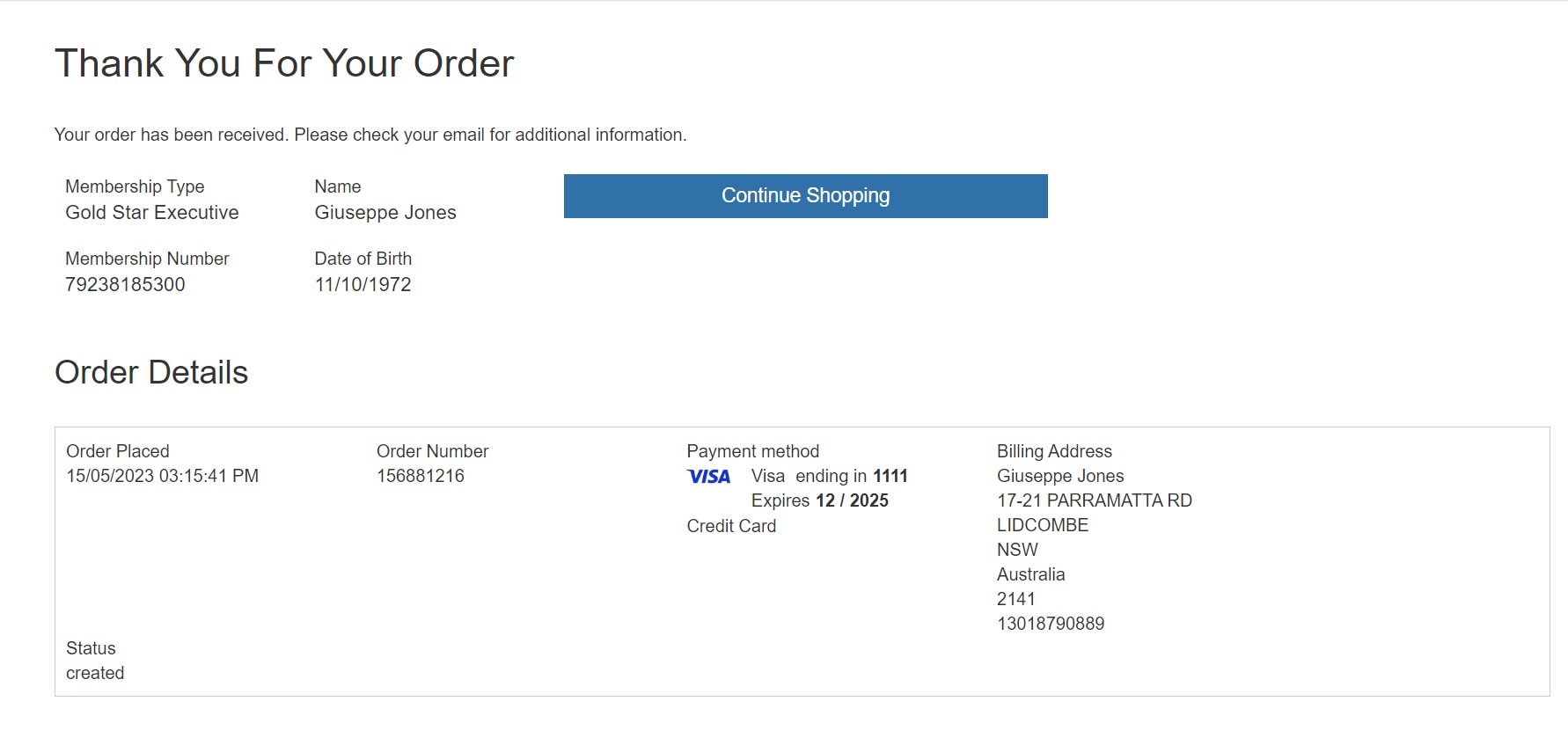Click the billing phone number 13018790889

tap(1050, 624)
